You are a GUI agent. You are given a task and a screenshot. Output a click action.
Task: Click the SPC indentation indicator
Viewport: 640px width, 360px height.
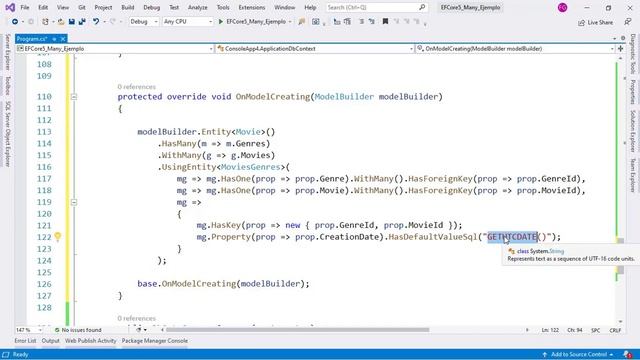pos(596,330)
